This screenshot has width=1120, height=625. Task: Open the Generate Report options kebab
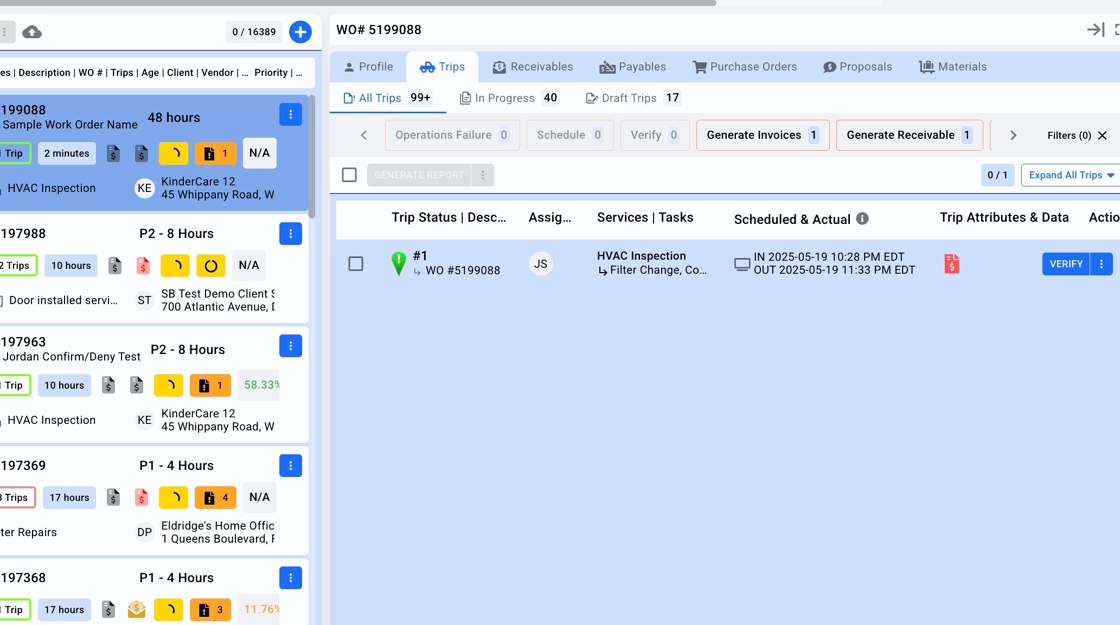pyautogui.click(x=483, y=175)
